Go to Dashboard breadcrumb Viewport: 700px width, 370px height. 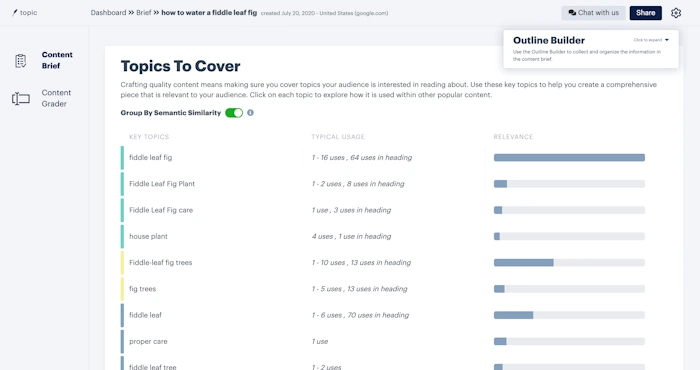[108, 13]
